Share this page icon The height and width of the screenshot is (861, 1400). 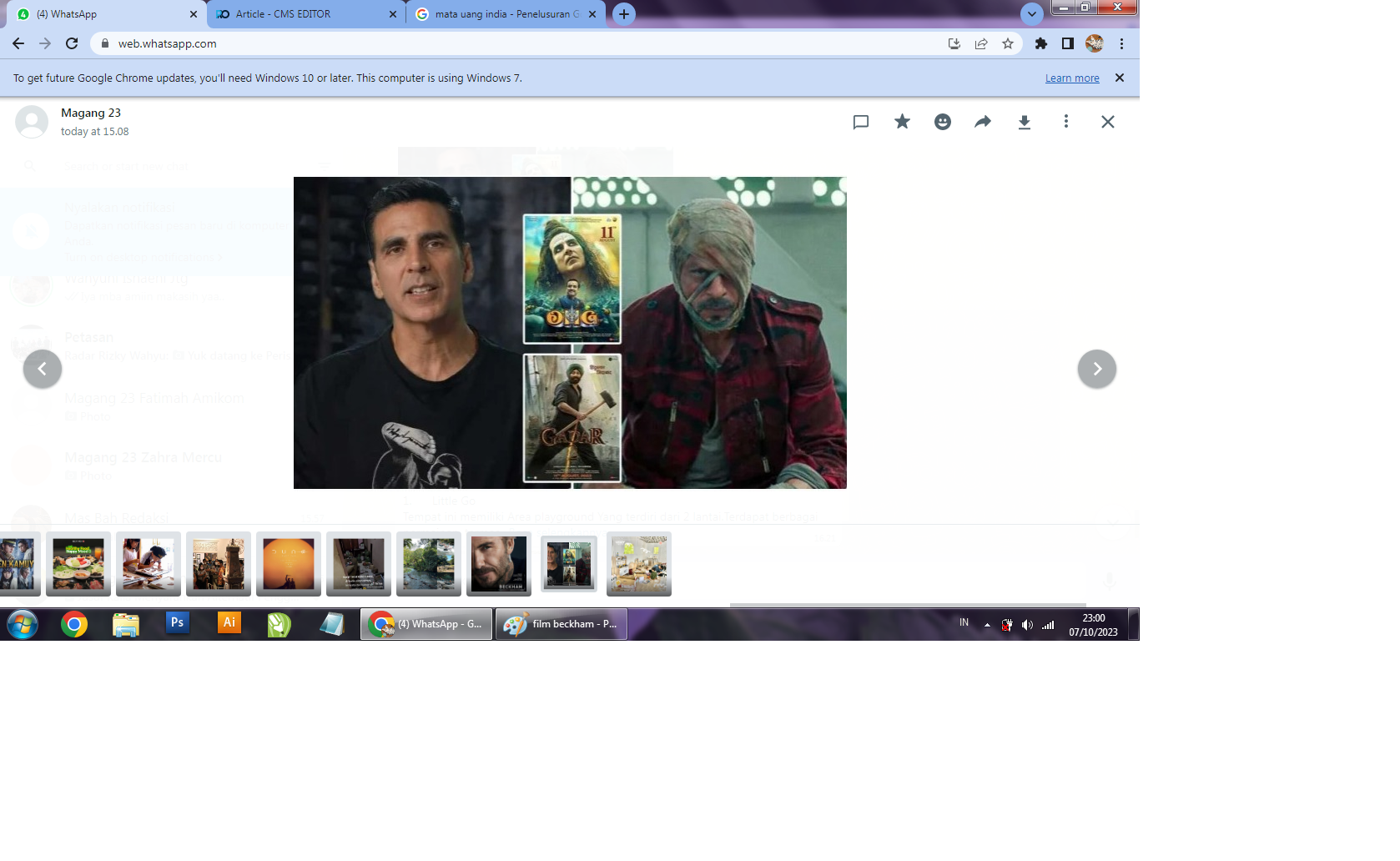coord(981,43)
